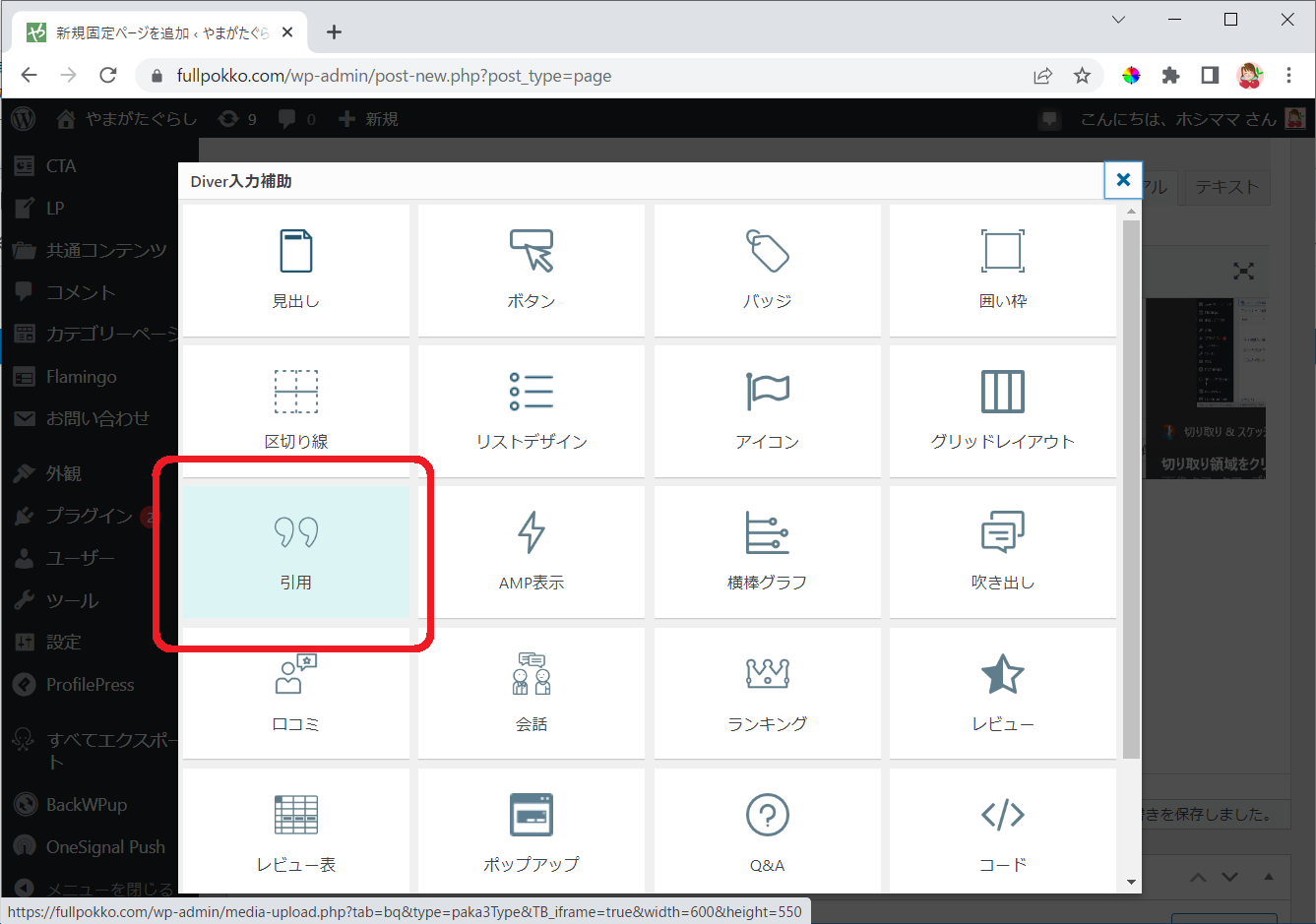This screenshot has width=1316, height=924.
Task: Open the ランキング crown option
Action: tap(767, 675)
